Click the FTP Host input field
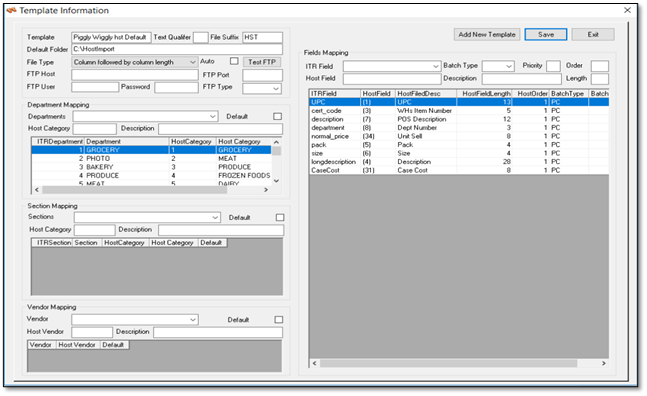This screenshot has width=647, height=396. point(135,75)
